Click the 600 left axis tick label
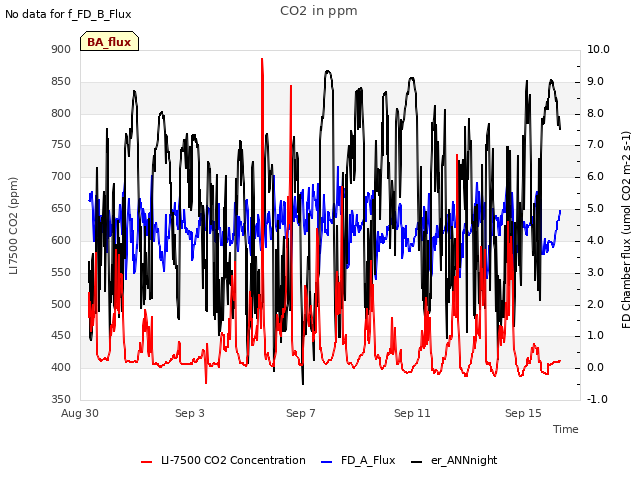This screenshot has width=640, height=480. click(61, 240)
